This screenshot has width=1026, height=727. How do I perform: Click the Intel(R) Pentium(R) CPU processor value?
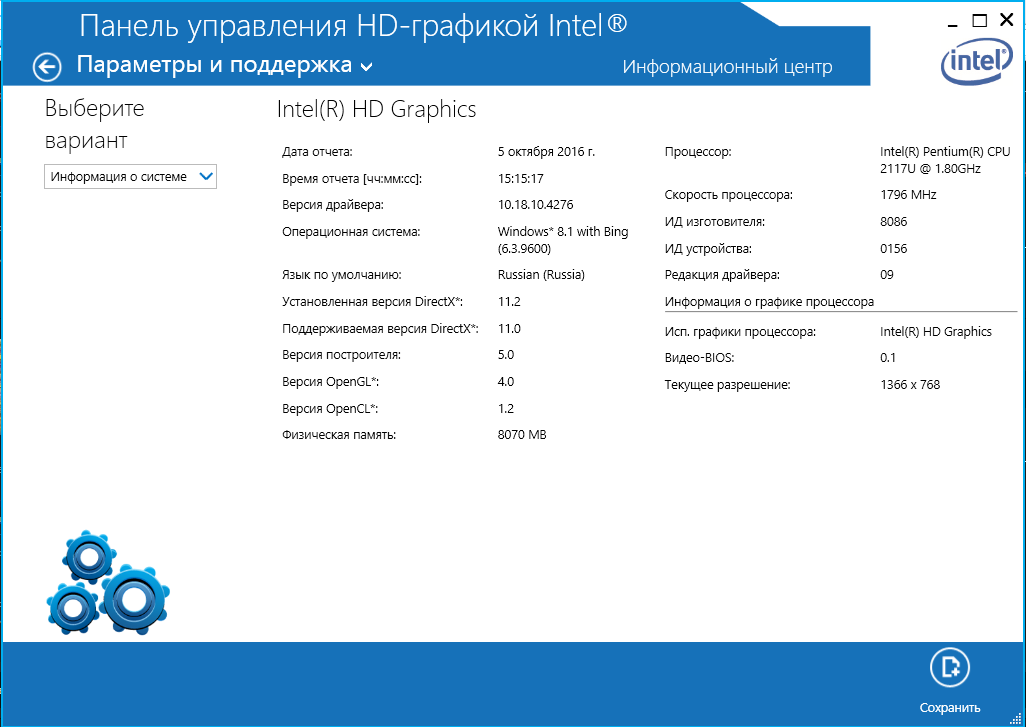pyautogui.click(x=945, y=160)
